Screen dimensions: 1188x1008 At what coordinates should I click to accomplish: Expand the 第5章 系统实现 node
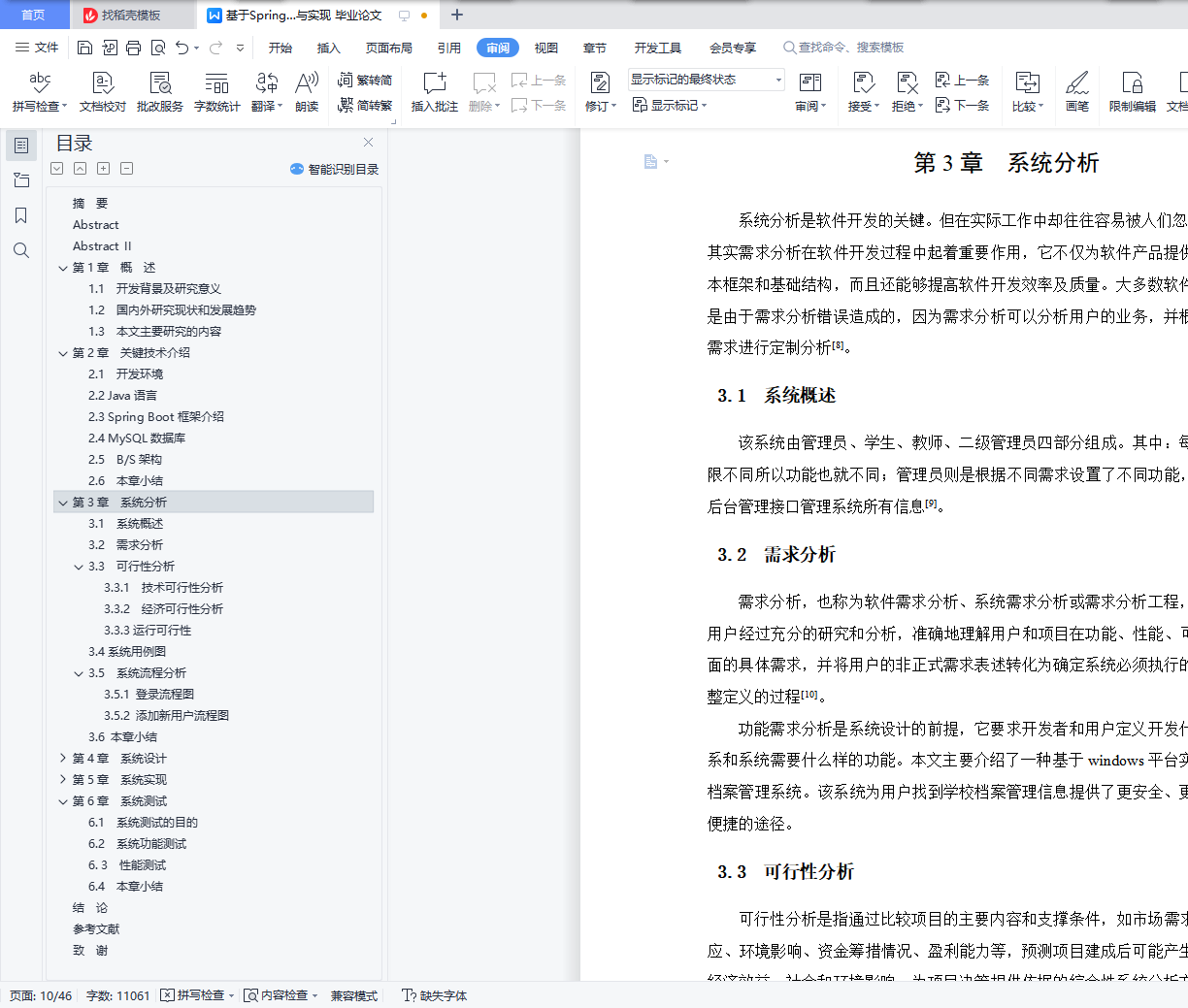pyautogui.click(x=63, y=780)
